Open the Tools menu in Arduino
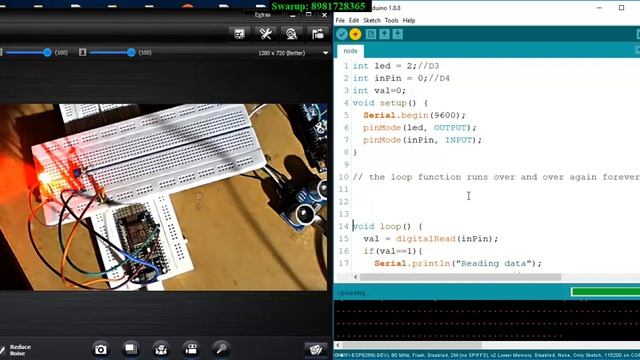The width and height of the screenshot is (640, 360). pyautogui.click(x=391, y=20)
